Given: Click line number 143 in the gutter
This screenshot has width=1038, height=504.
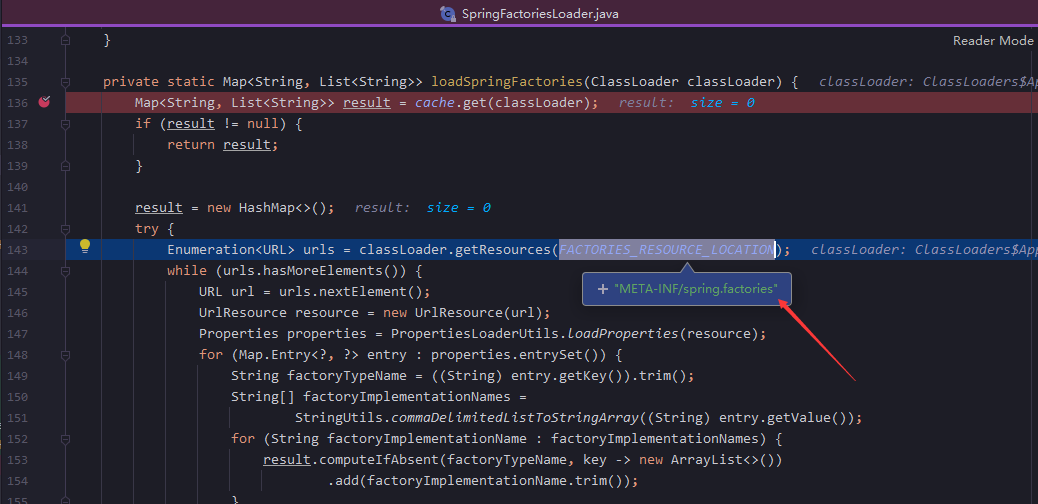Looking at the screenshot, I should [x=17, y=250].
